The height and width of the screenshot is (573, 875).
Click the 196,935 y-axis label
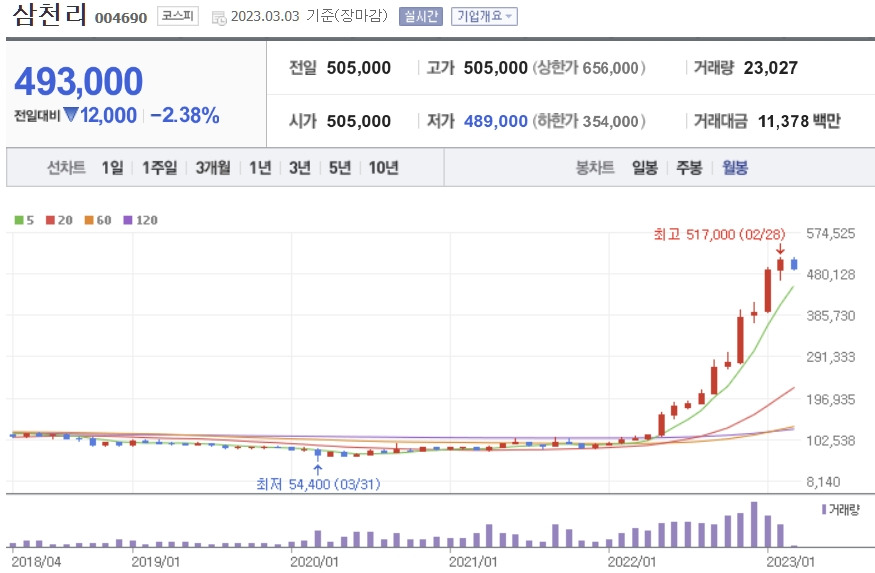tap(830, 399)
